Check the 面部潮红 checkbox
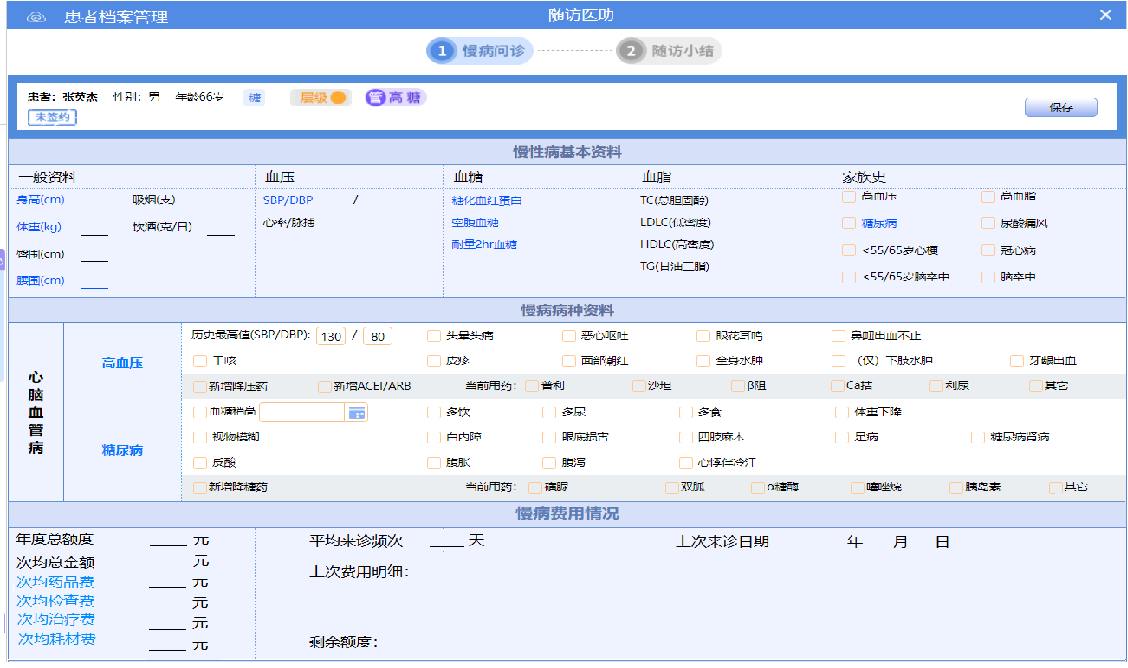1128x668 pixels. [568, 361]
